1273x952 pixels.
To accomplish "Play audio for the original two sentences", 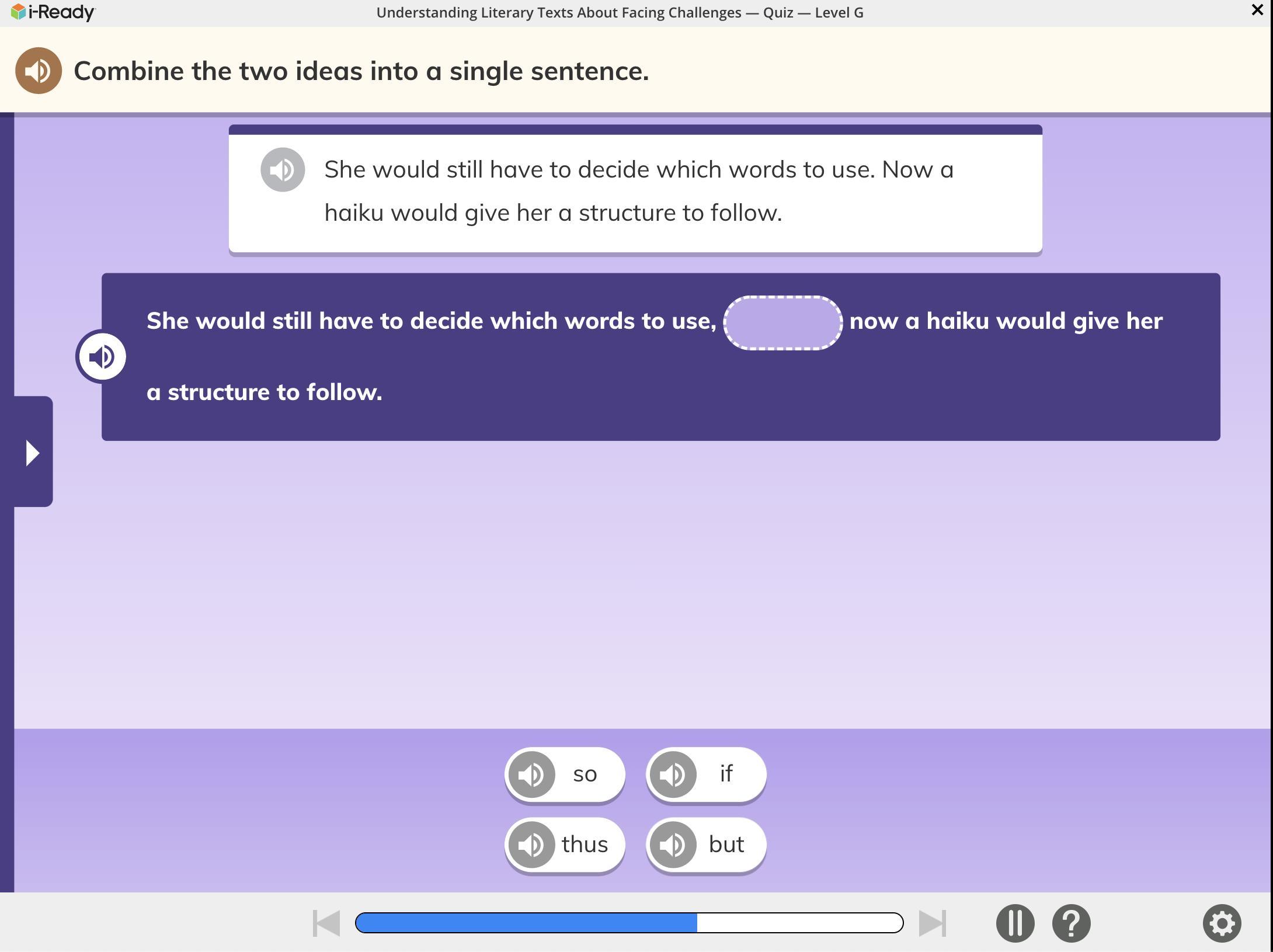I will [x=283, y=170].
